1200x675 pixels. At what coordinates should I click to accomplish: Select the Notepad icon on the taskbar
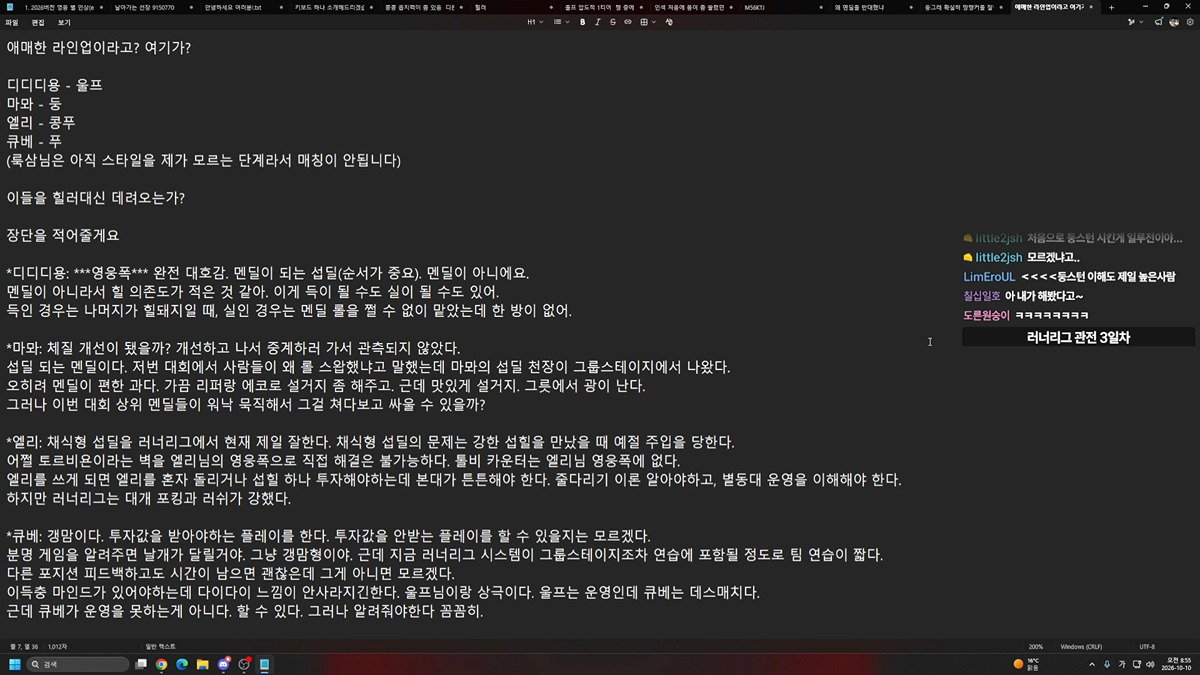(265, 664)
